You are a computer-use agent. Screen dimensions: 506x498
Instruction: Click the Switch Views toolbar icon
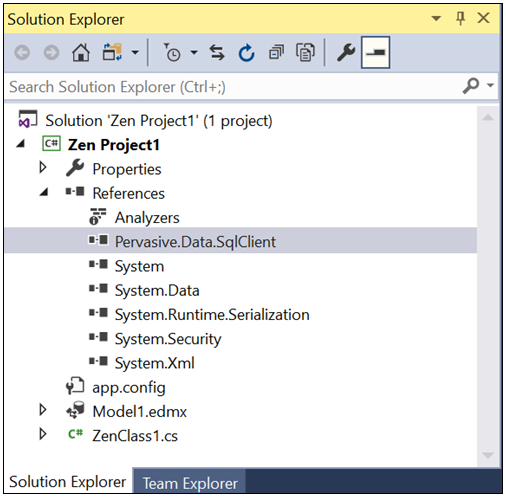click(x=112, y=52)
